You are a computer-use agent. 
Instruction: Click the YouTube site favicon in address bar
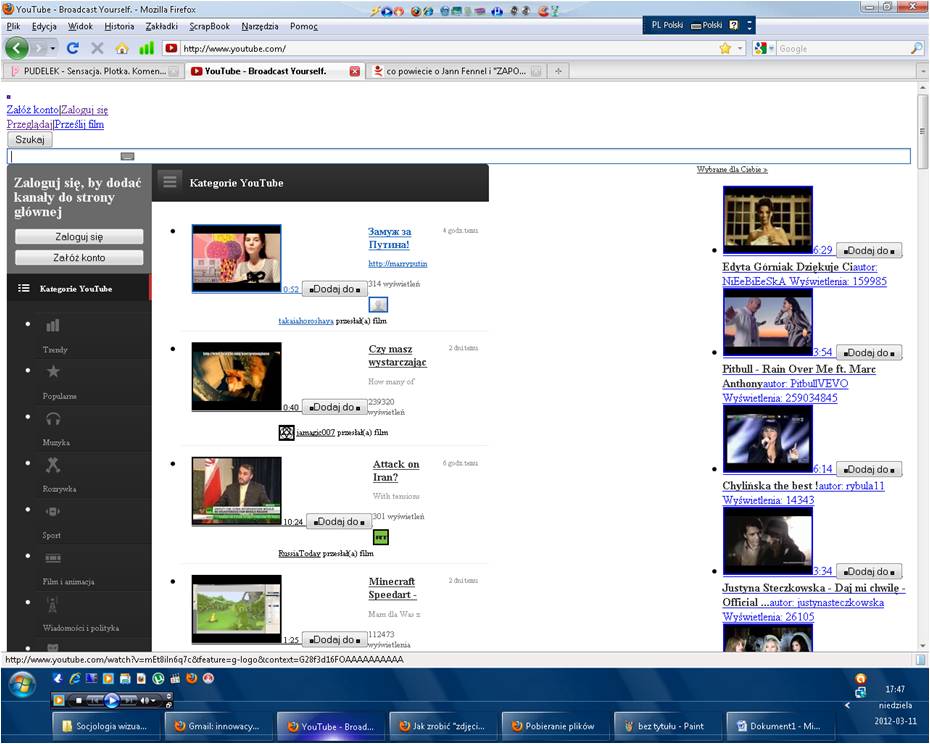(x=171, y=48)
